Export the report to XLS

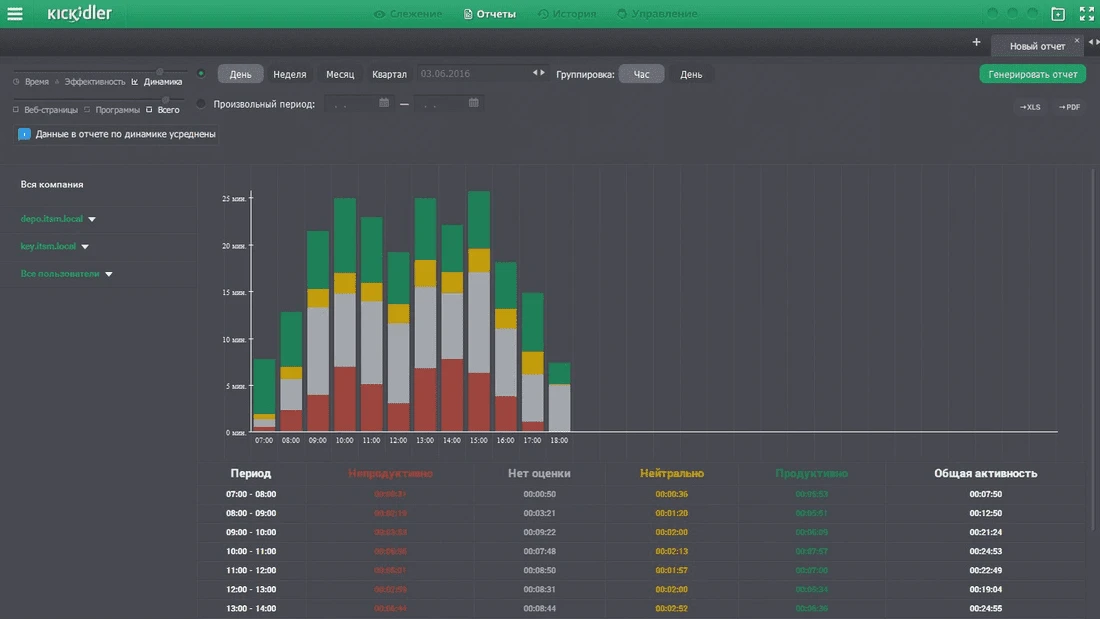(x=1030, y=107)
